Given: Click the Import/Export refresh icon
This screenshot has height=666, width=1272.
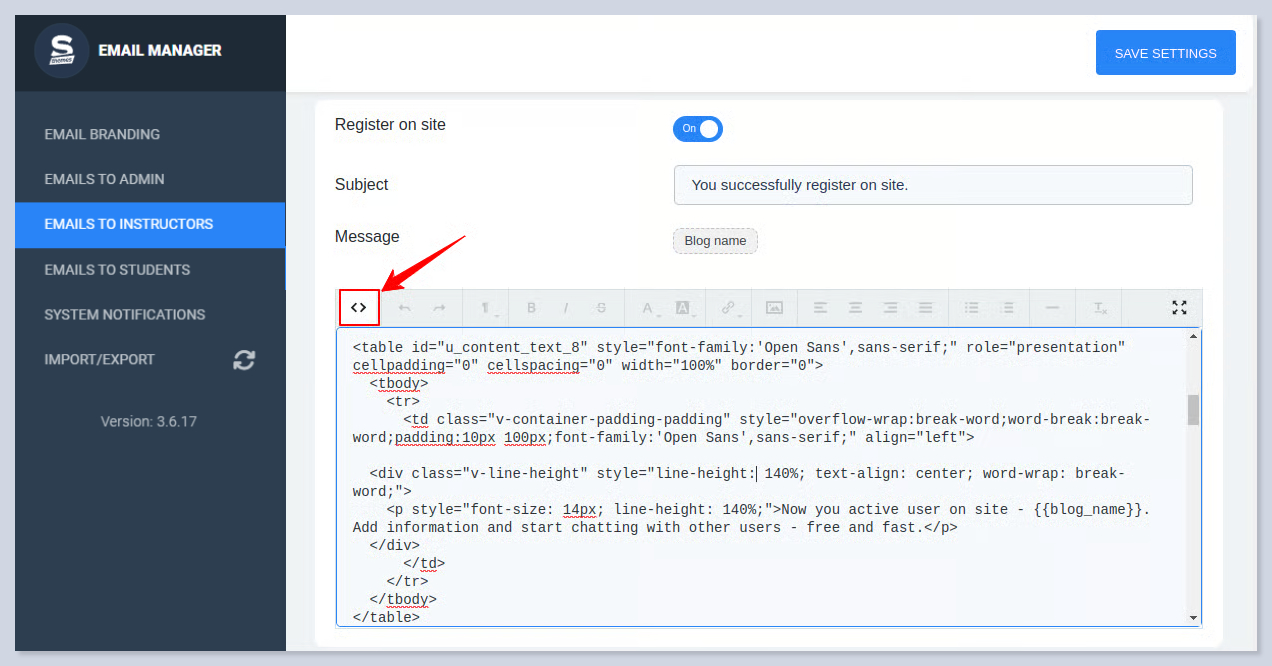Looking at the screenshot, I should click(244, 360).
